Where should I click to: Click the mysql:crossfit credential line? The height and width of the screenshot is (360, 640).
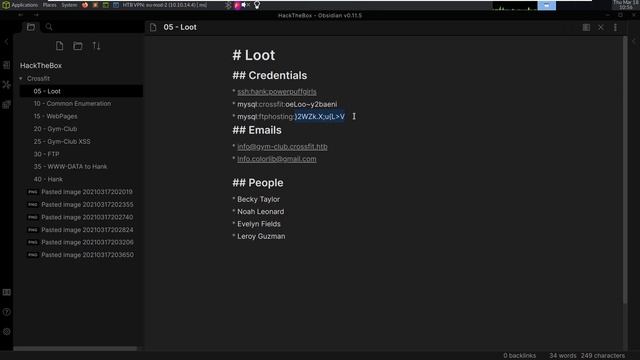point(287,104)
